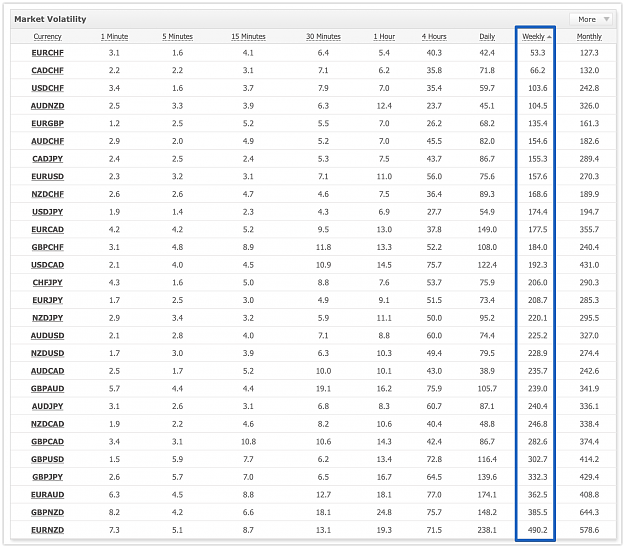Open the GBPCAD currency link
The width and height of the screenshot is (625, 548).
47,442
